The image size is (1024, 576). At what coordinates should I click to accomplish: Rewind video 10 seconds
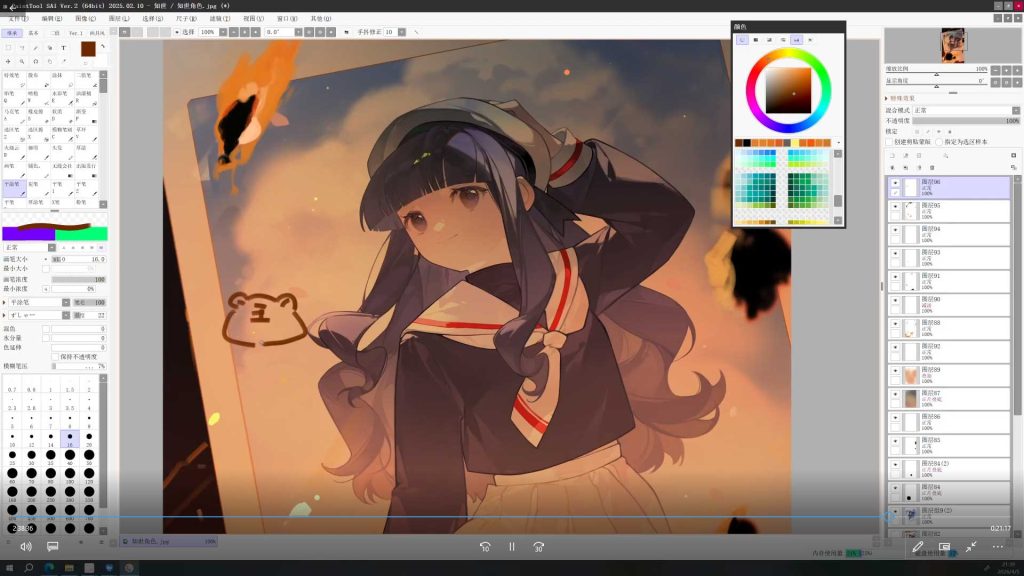tap(485, 547)
